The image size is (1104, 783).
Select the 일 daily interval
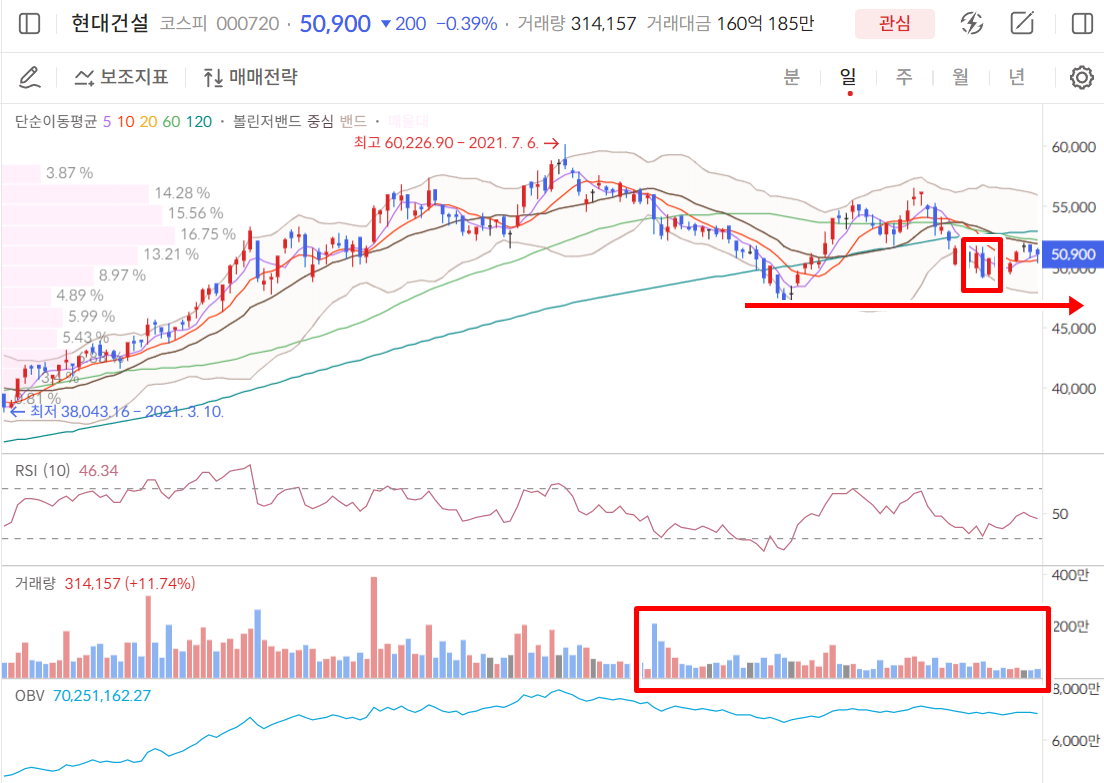coord(848,77)
